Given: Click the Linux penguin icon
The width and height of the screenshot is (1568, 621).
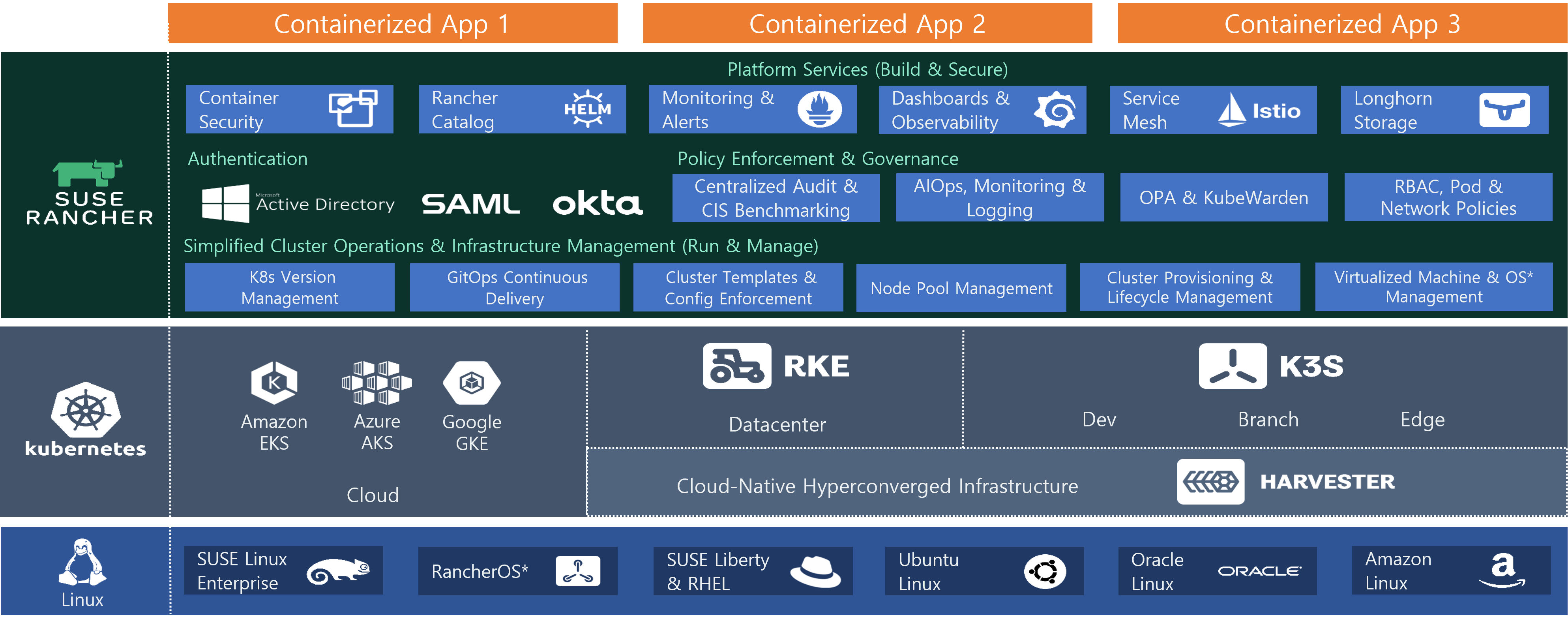Looking at the screenshot, I should (82, 562).
